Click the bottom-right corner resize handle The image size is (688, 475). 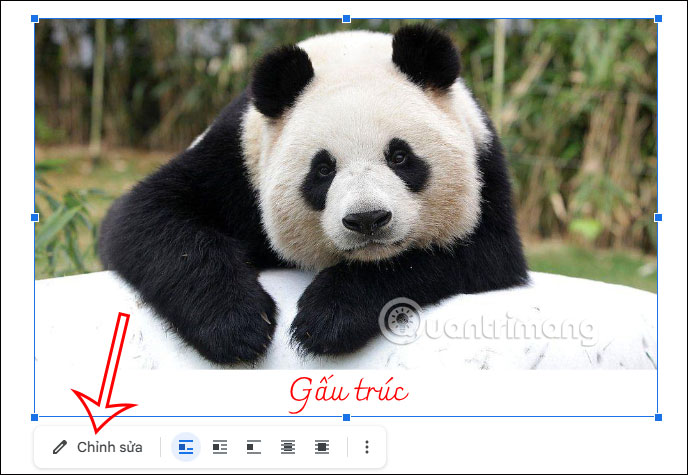[658, 417]
